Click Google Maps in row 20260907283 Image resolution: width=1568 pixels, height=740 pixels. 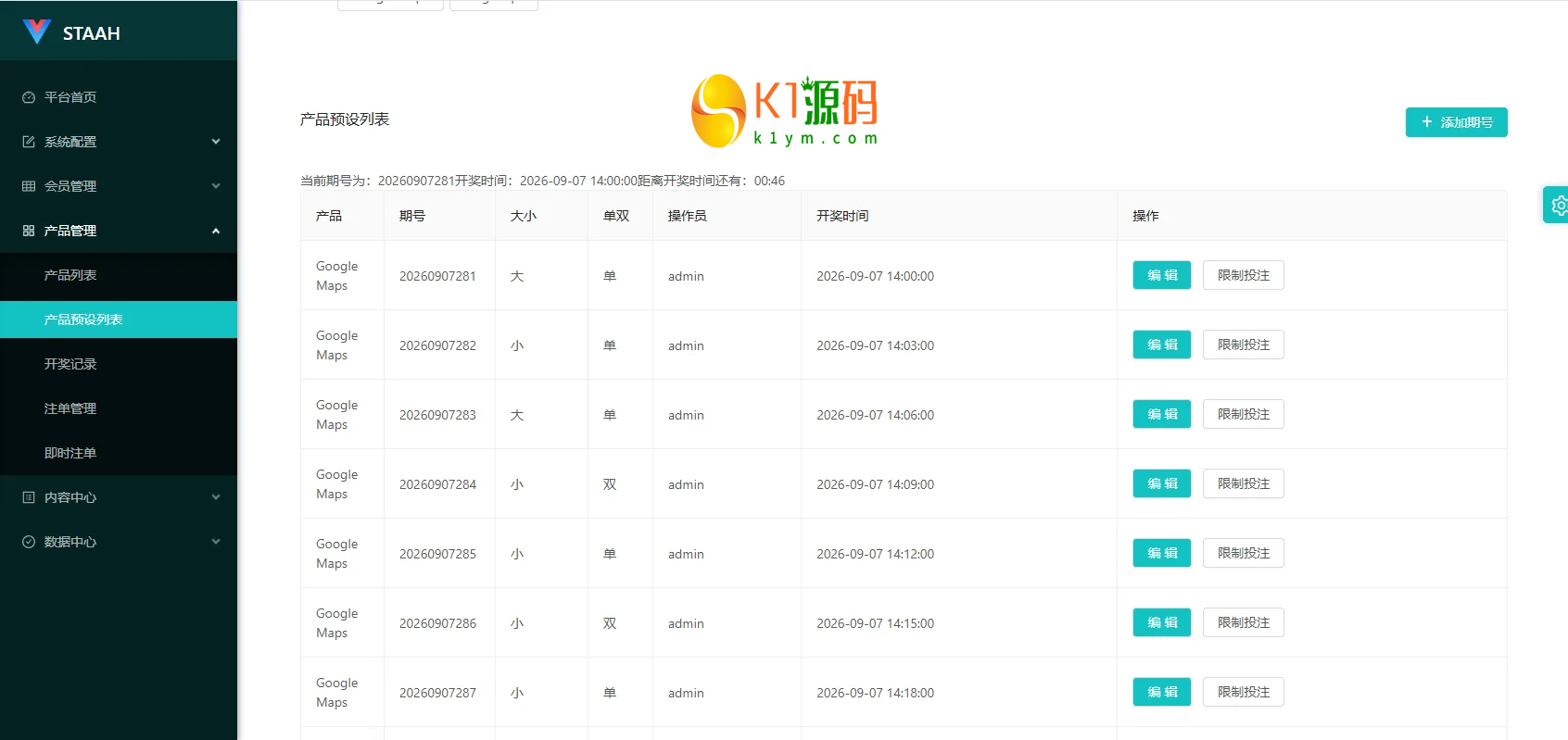(x=336, y=415)
